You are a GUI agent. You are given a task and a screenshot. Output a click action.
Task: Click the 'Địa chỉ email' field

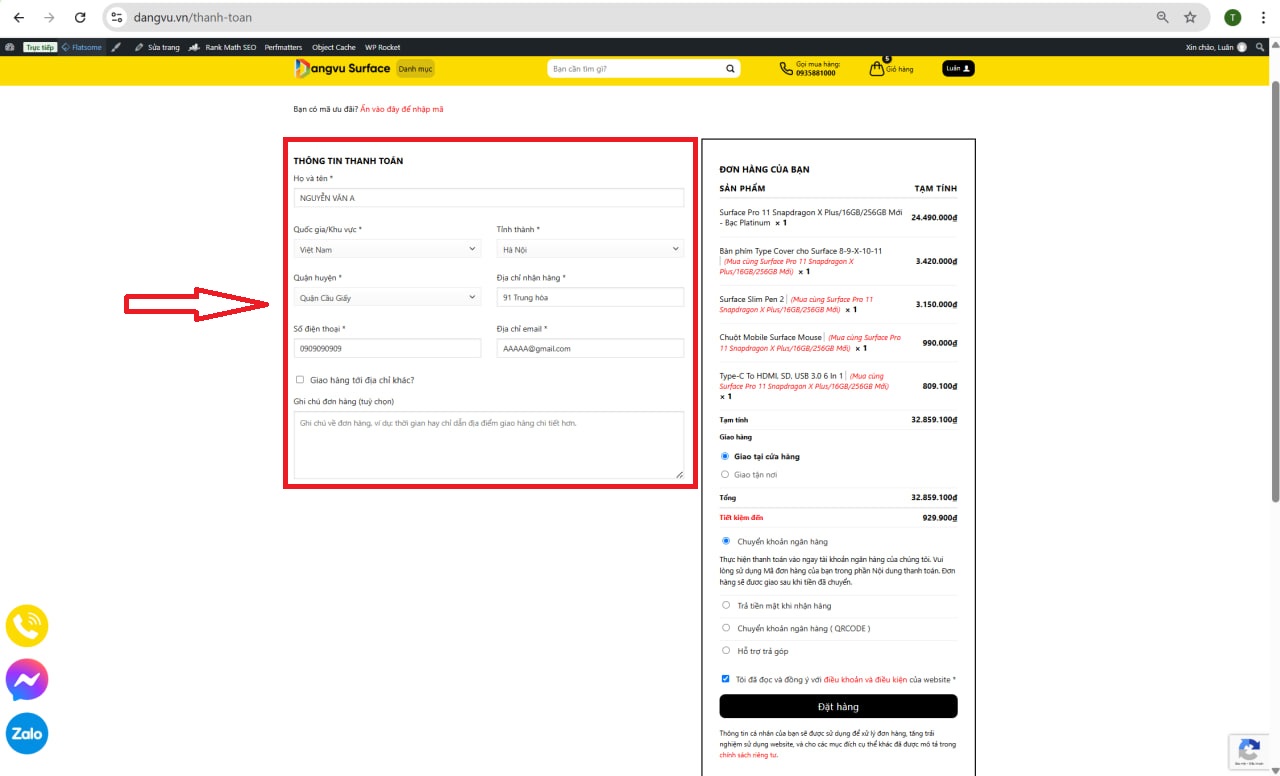(x=590, y=348)
